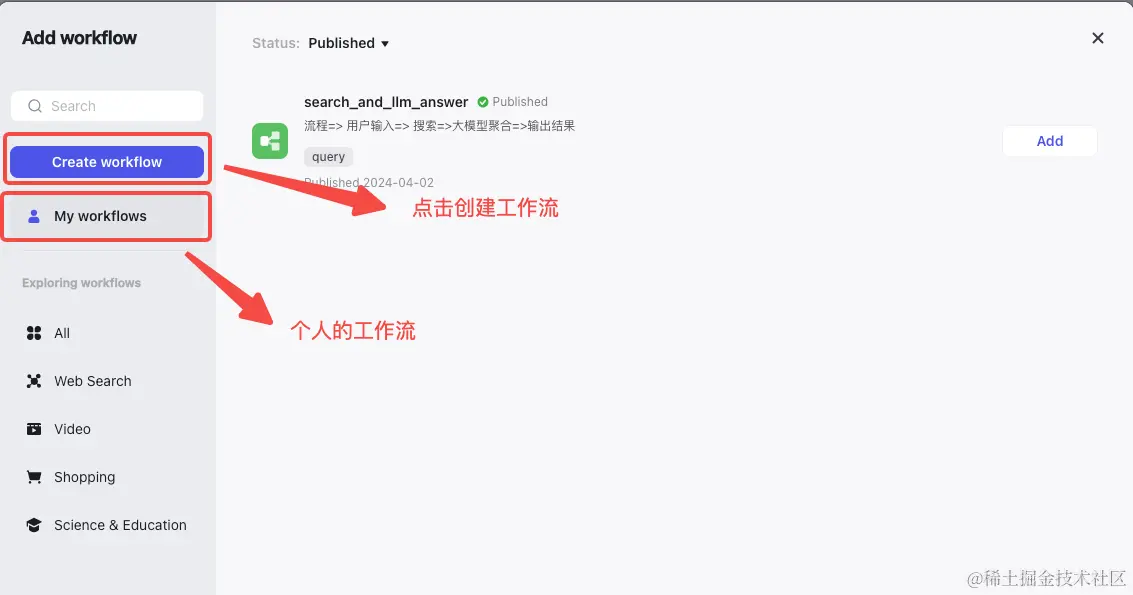This screenshot has height=595, width=1133.
Task: Click the green Published checkmark badge
Action: click(x=482, y=101)
